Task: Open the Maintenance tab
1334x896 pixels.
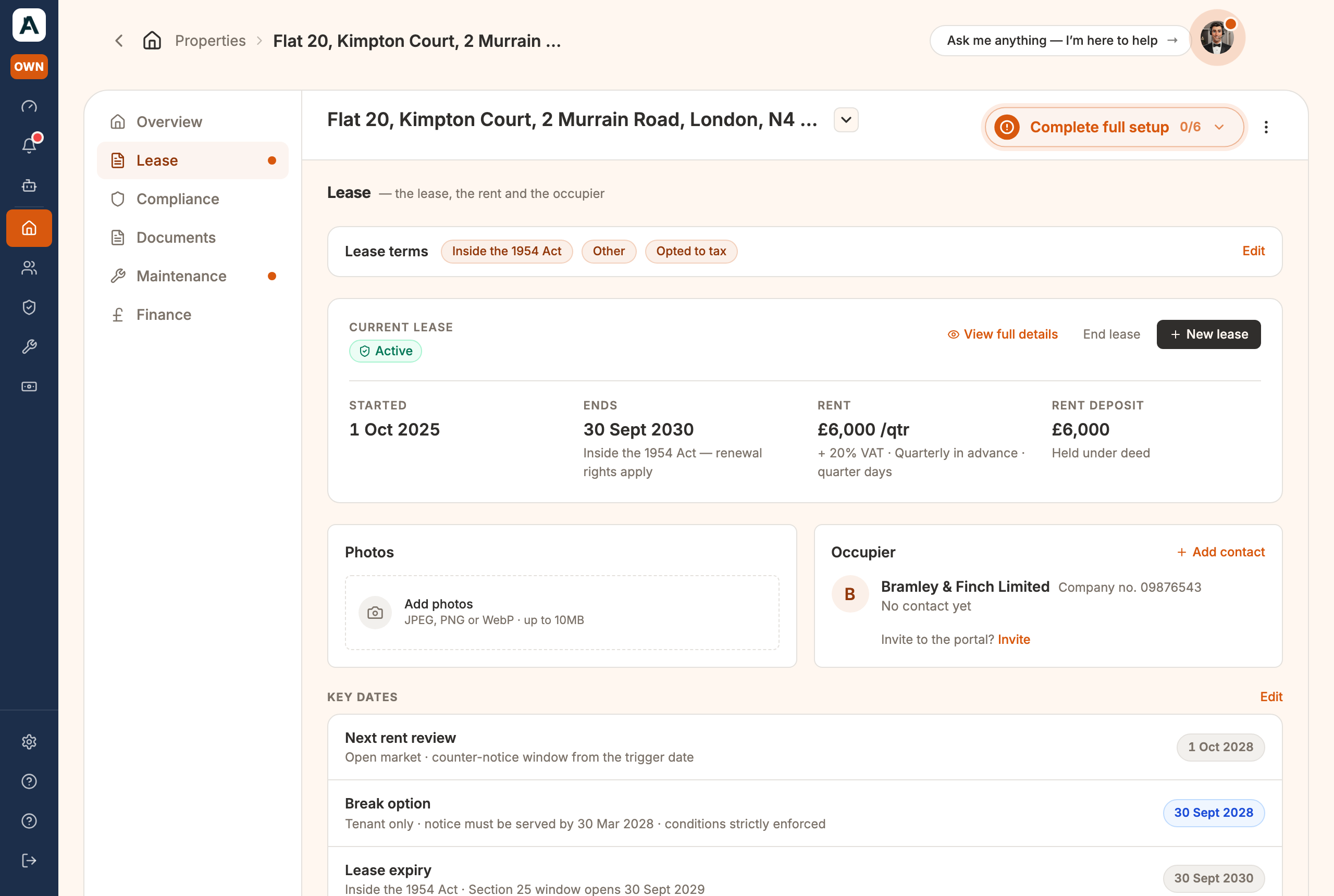Action: 193,276
